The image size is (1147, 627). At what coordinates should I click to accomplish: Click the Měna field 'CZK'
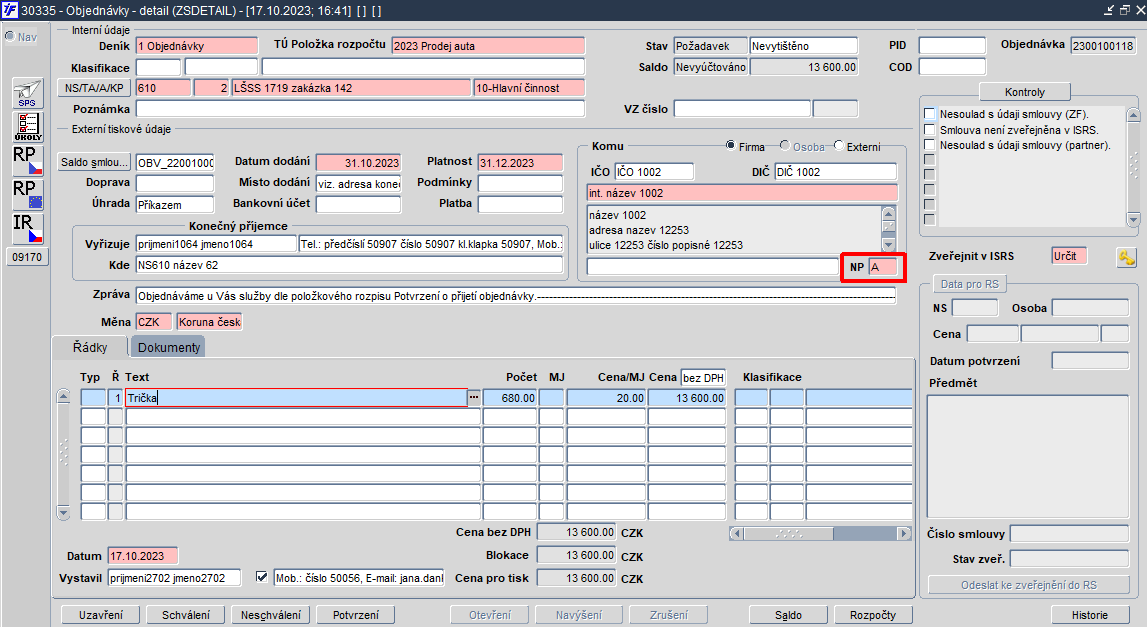(x=154, y=322)
